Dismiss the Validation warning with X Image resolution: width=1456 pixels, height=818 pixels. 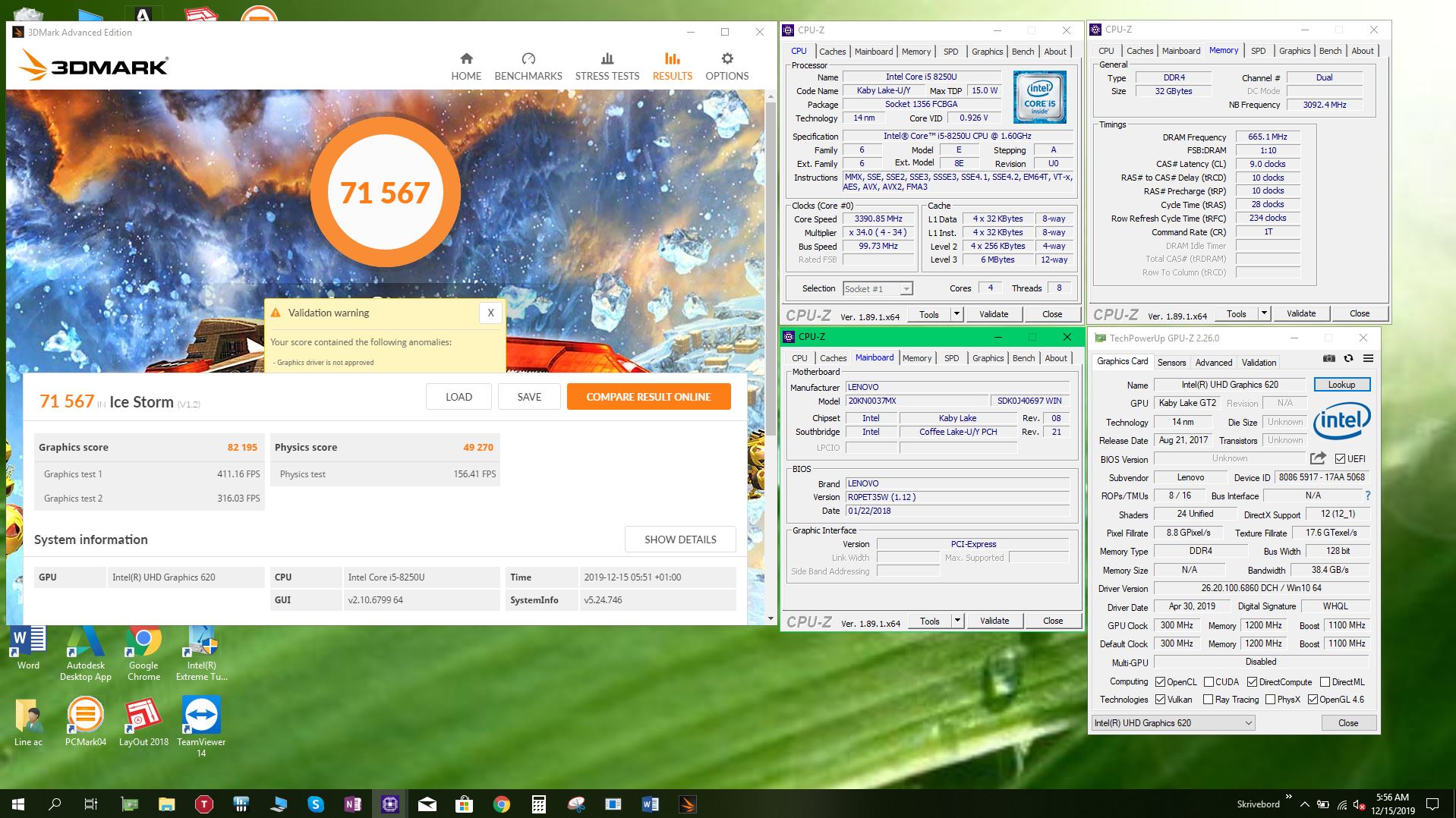pos(490,313)
